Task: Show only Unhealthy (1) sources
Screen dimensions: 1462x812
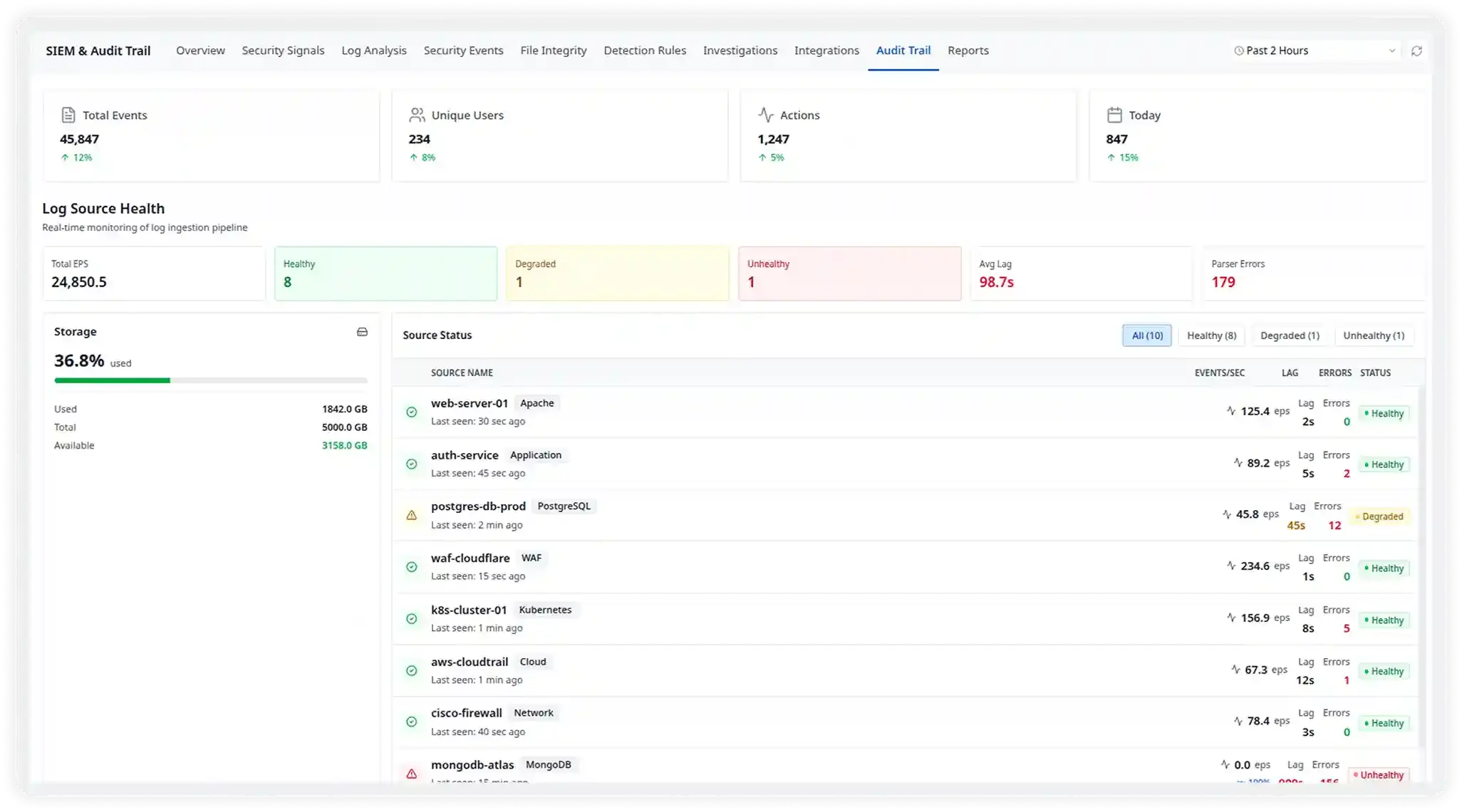Action: 1373,335
